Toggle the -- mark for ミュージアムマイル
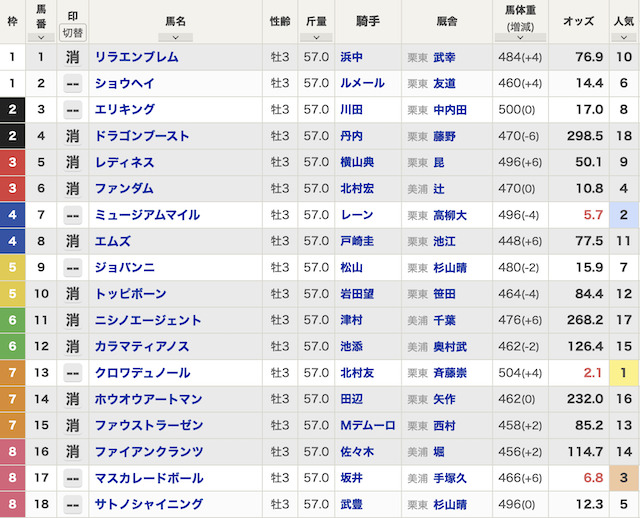 coord(73,215)
